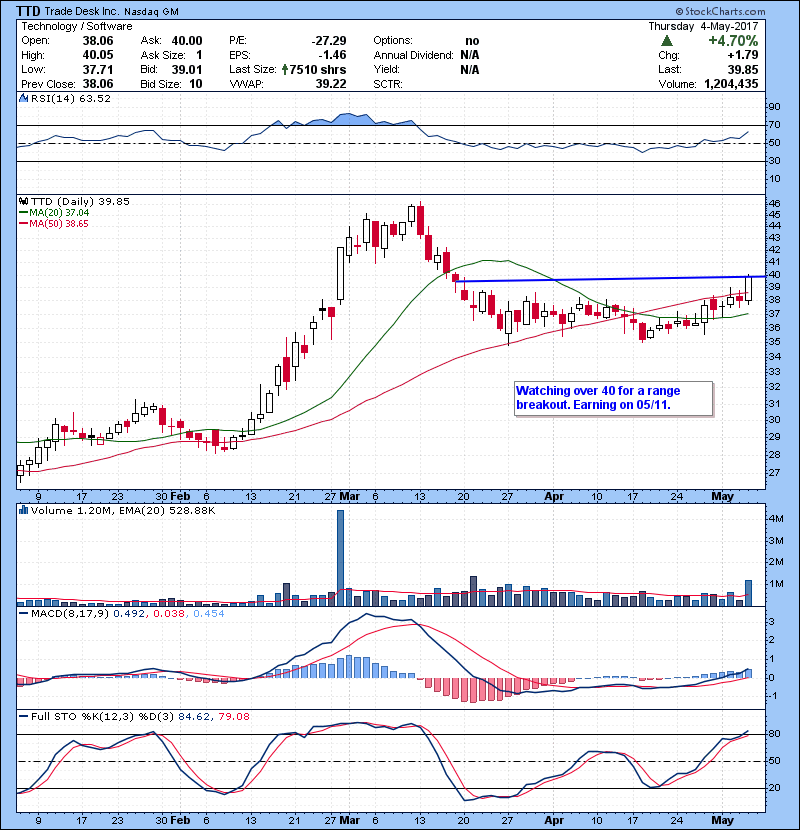Viewport: 800px width, 830px height.
Task: Click the TTD ticker symbol in the header
Action: tap(29, 11)
